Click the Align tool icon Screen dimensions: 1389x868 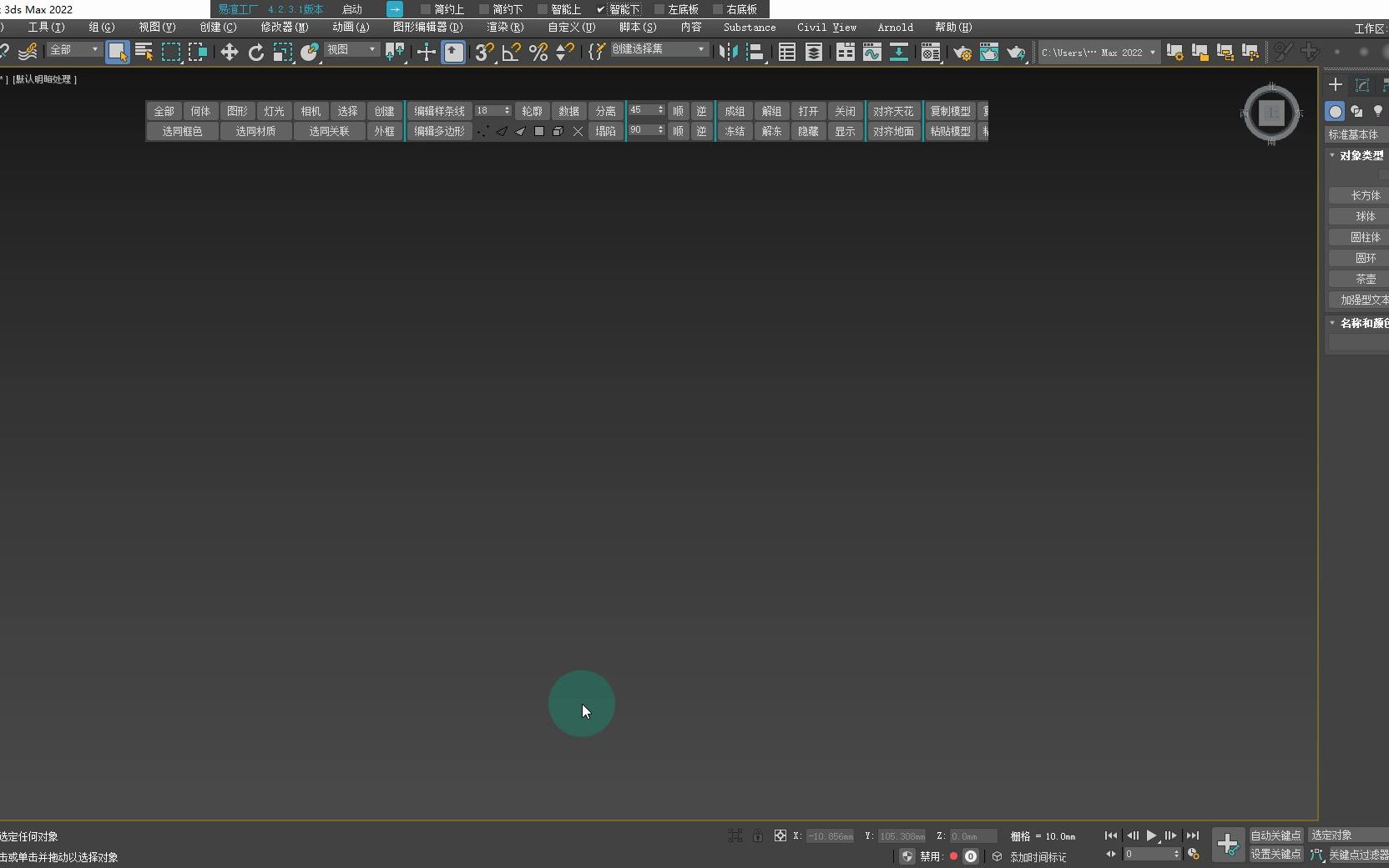[755, 52]
